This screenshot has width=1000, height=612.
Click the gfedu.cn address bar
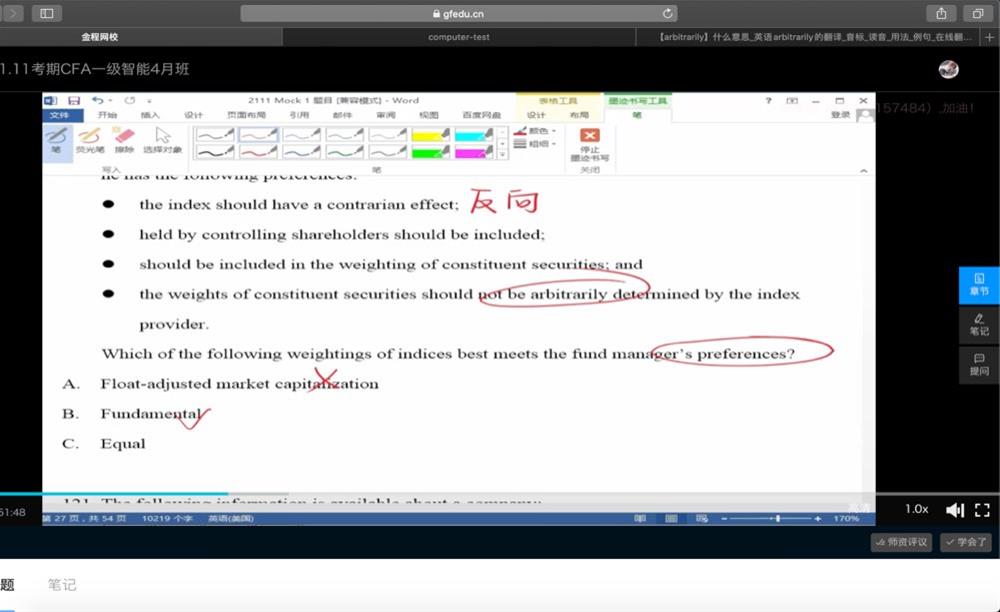pyautogui.click(x=458, y=13)
